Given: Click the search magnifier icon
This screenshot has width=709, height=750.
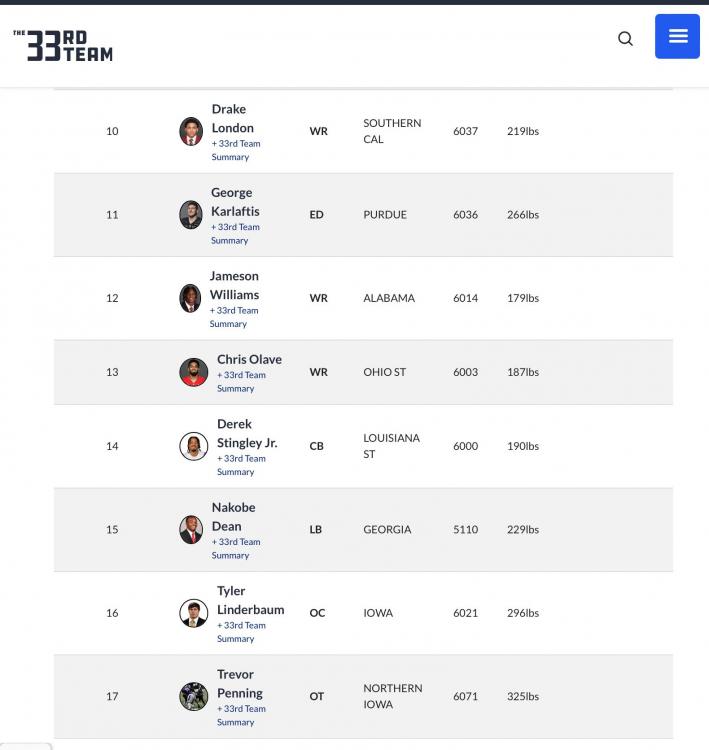Looking at the screenshot, I should pyautogui.click(x=625, y=39).
